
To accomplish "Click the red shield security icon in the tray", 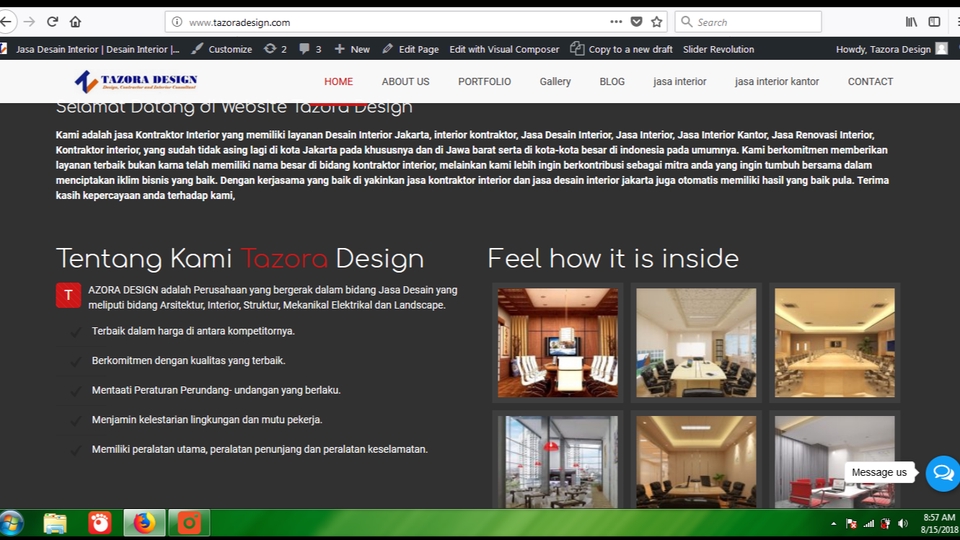I will point(885,524).
